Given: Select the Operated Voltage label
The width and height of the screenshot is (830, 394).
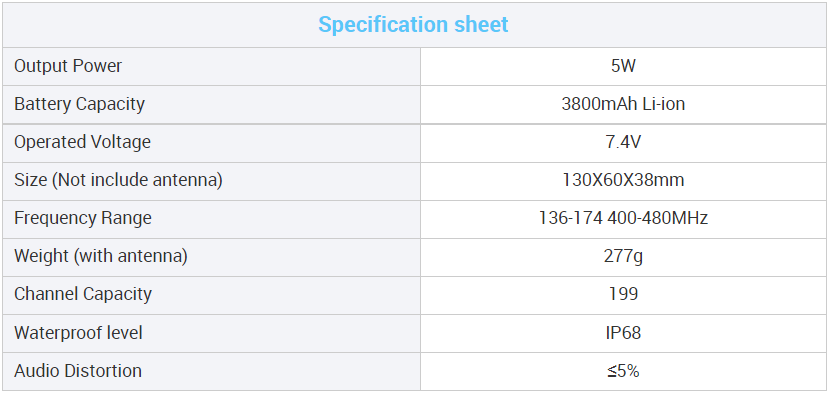Looking at the screenshot, I should pyautogui.click(x=82, y=142).
